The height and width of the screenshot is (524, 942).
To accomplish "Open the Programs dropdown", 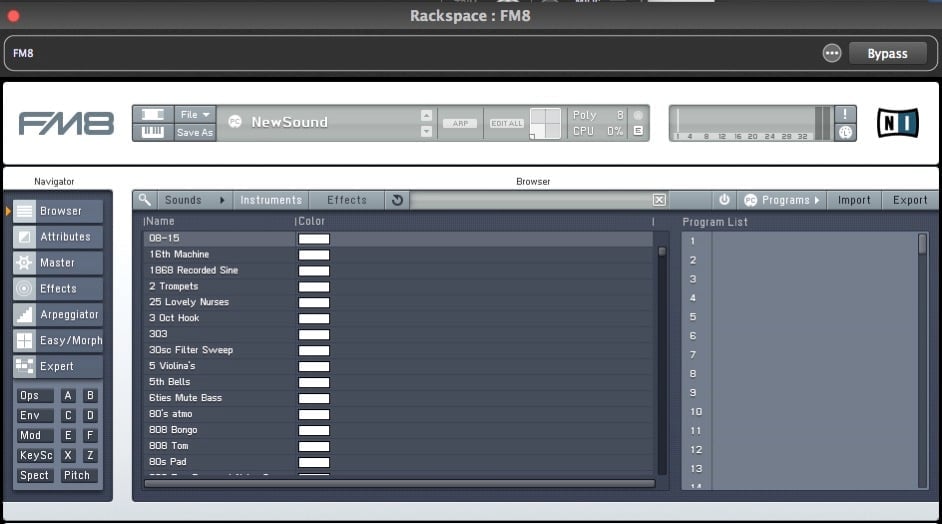I will pos(782,200).
